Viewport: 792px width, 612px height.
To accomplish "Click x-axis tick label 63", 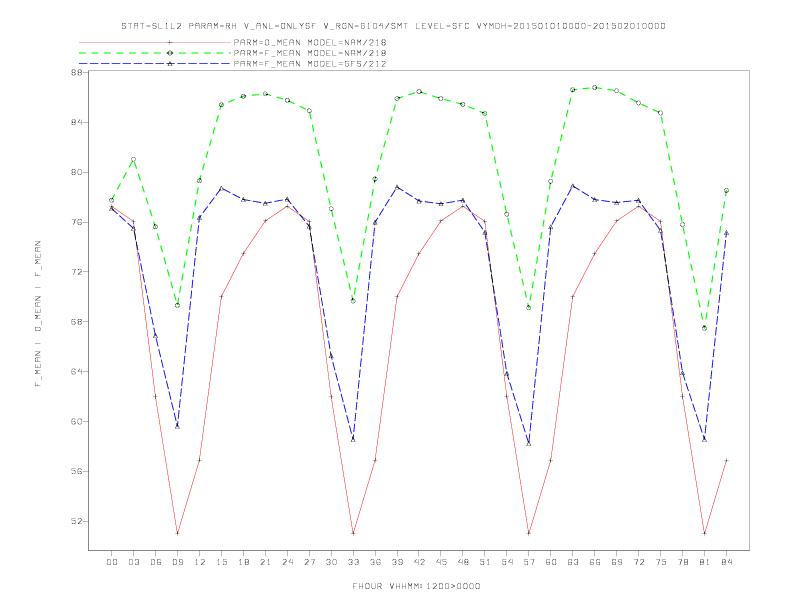I will tap(573, 562).
